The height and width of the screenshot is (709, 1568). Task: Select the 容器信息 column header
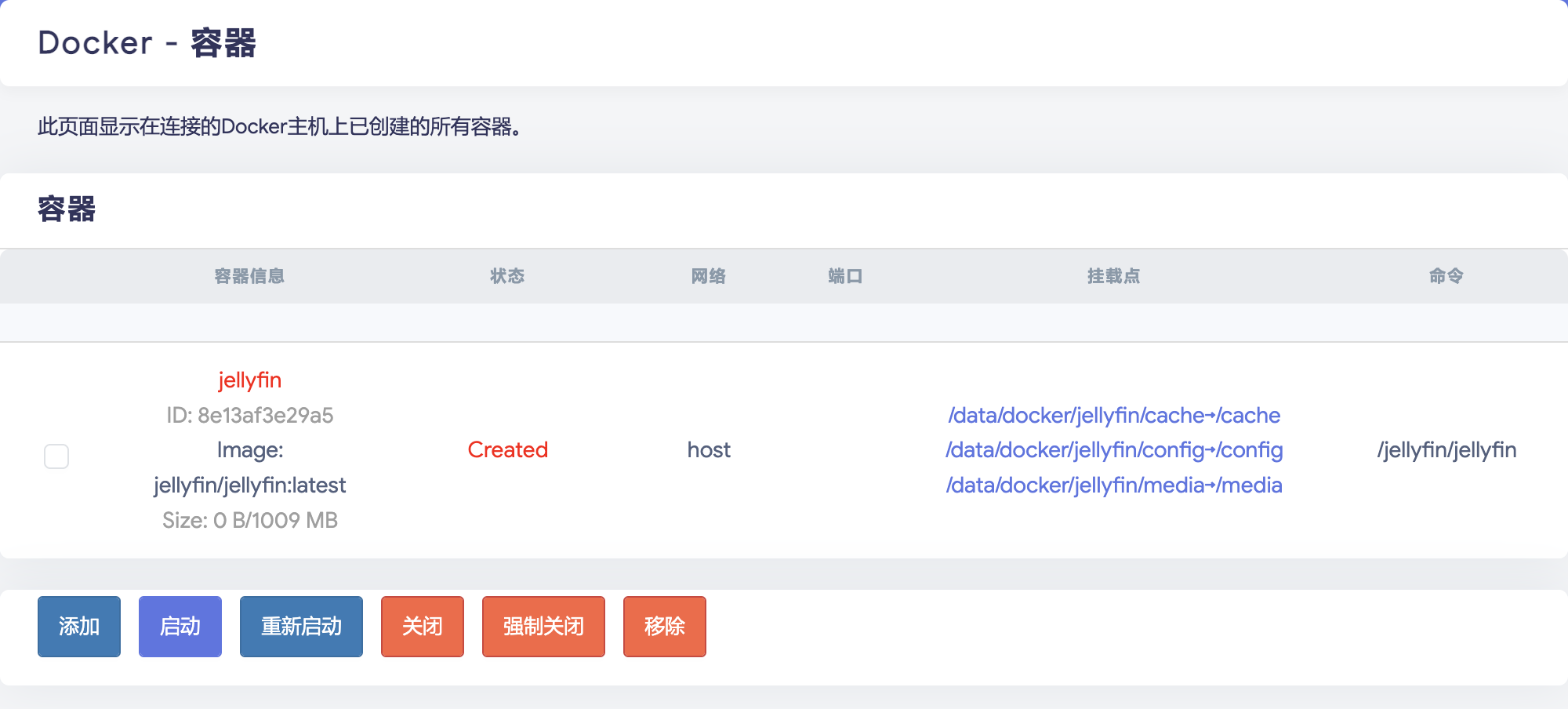pos(249,276)
